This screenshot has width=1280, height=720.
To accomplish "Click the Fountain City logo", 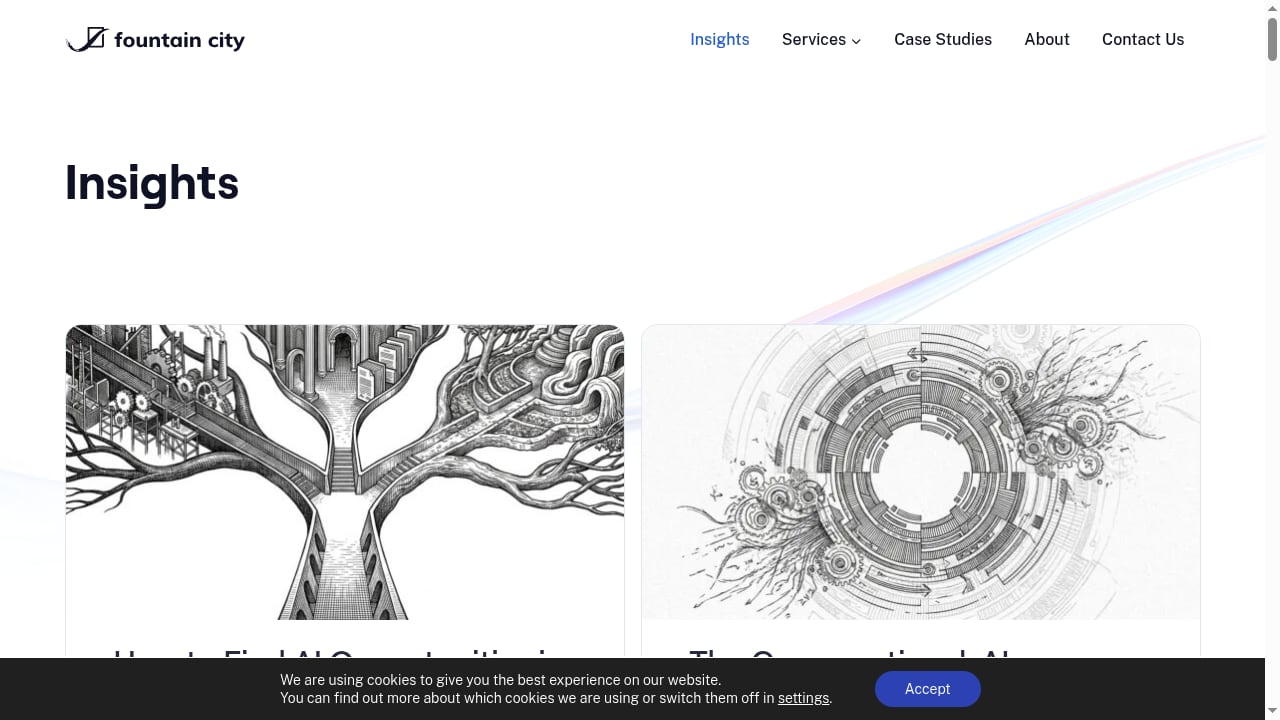I will 155,40.
